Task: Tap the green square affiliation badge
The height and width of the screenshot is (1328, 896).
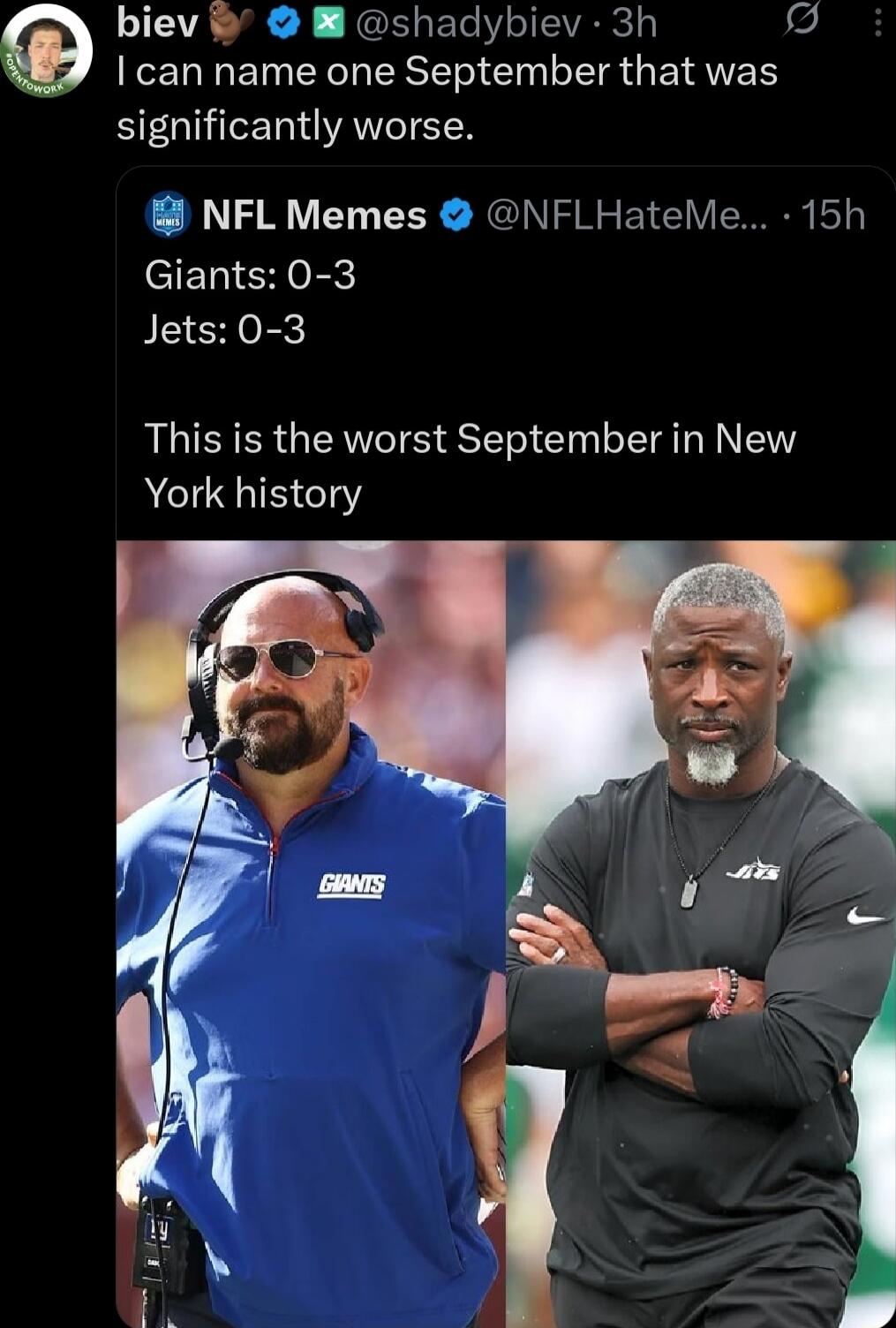Action: click(x=328, y=26)
